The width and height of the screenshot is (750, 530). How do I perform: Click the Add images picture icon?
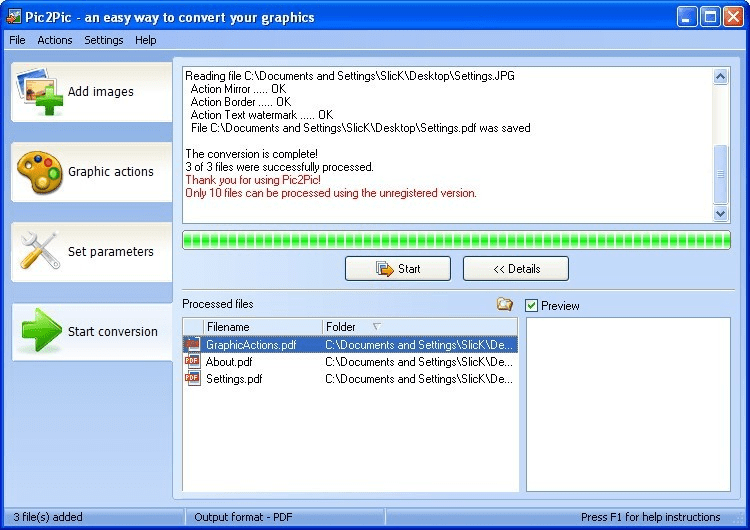click(x=39, y=91)
